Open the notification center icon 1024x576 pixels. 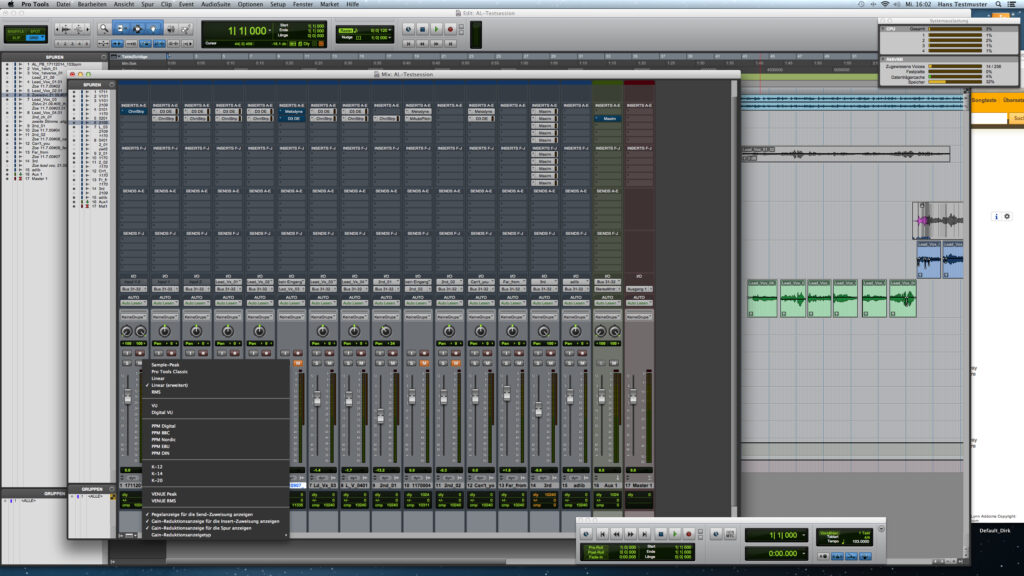click(x=1012, y=4)
